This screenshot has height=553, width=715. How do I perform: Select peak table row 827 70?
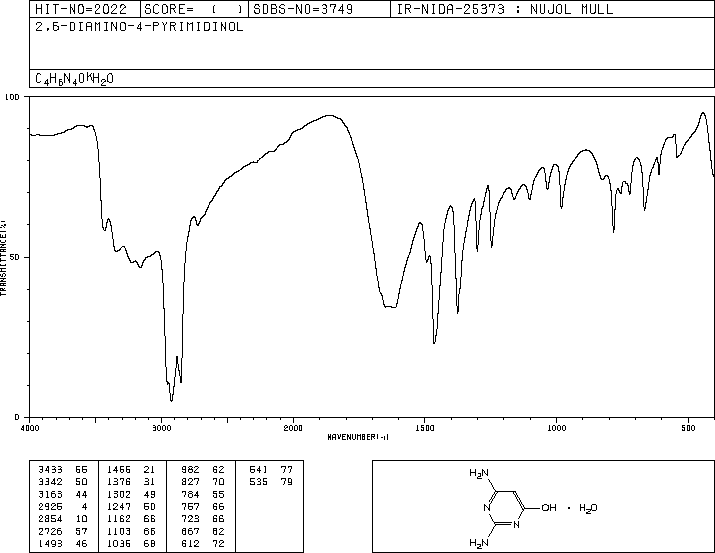click(203, 481)
